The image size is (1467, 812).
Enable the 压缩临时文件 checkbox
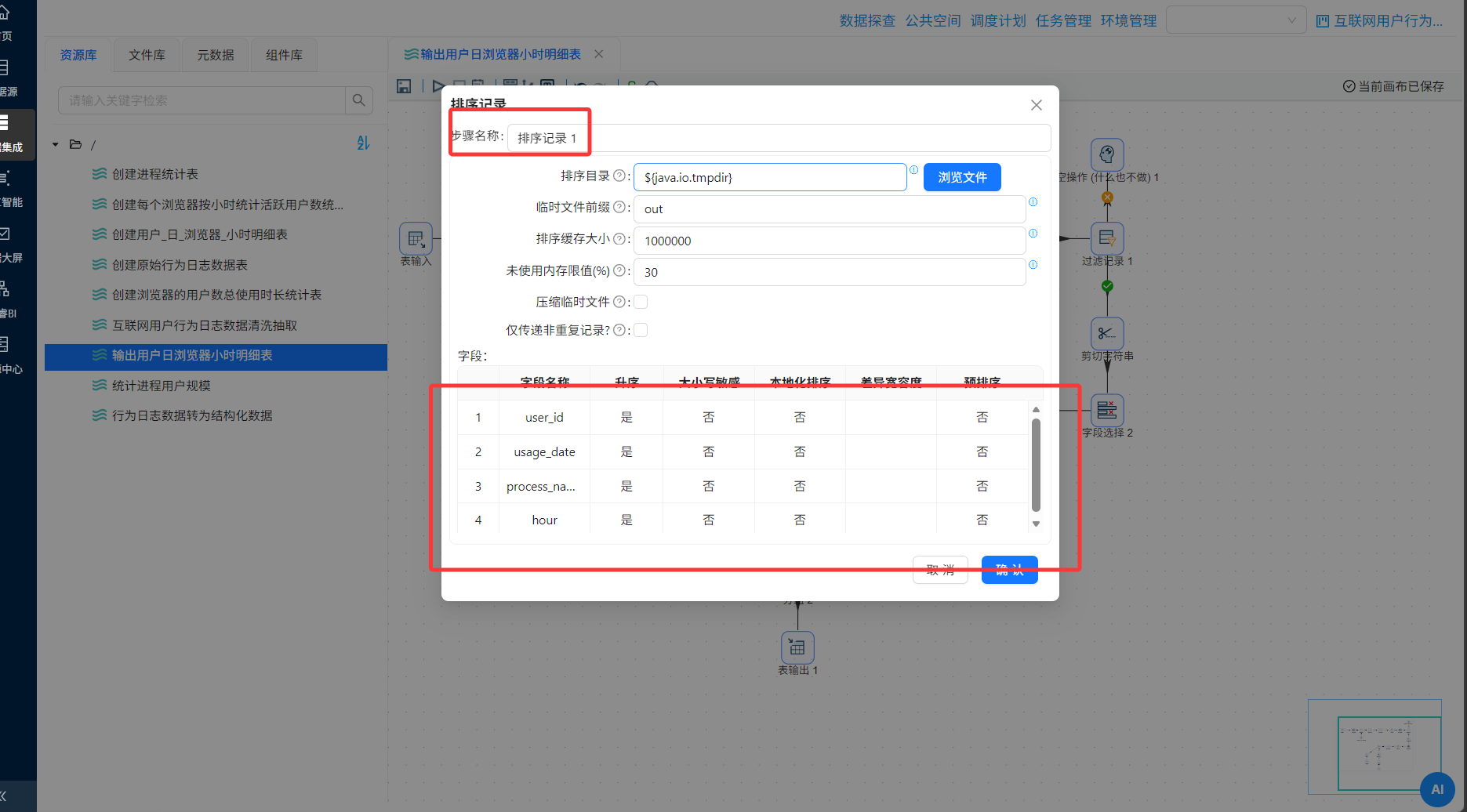pos(641,302)
